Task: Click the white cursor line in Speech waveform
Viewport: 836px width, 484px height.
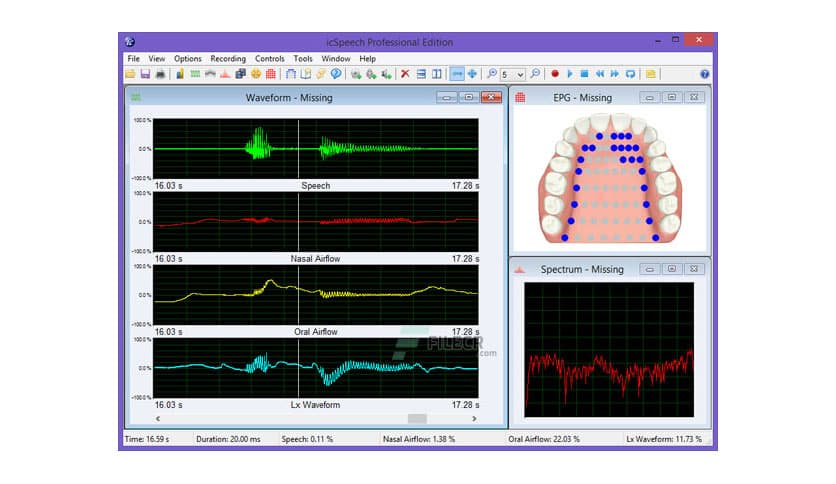Action: 299,149
